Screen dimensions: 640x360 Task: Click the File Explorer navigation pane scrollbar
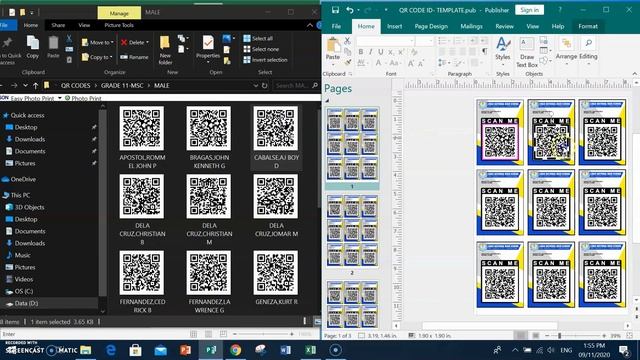[x=102, y=202]
